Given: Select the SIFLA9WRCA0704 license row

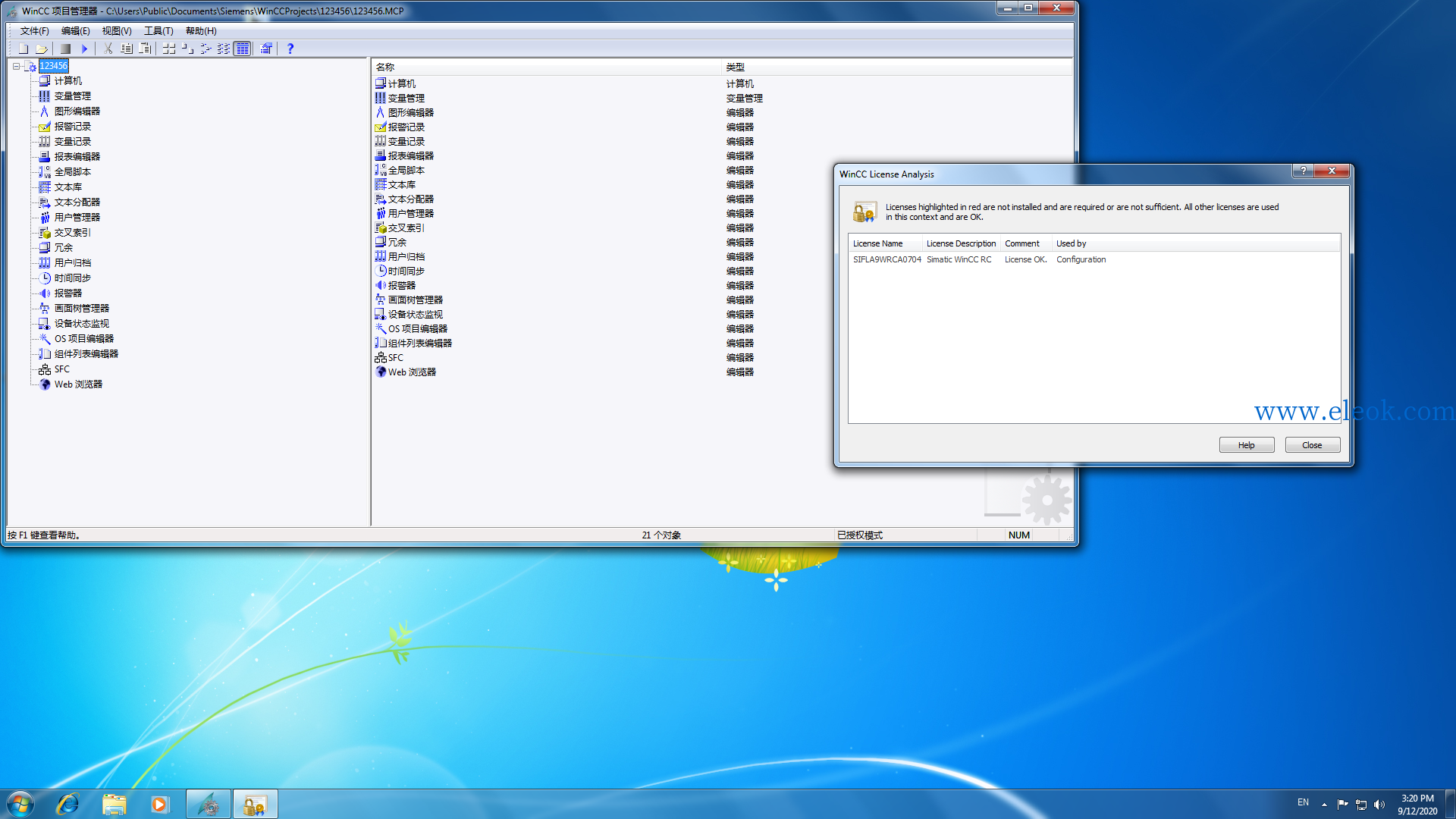Looking at the screenshot, I should pos(1094,259).
